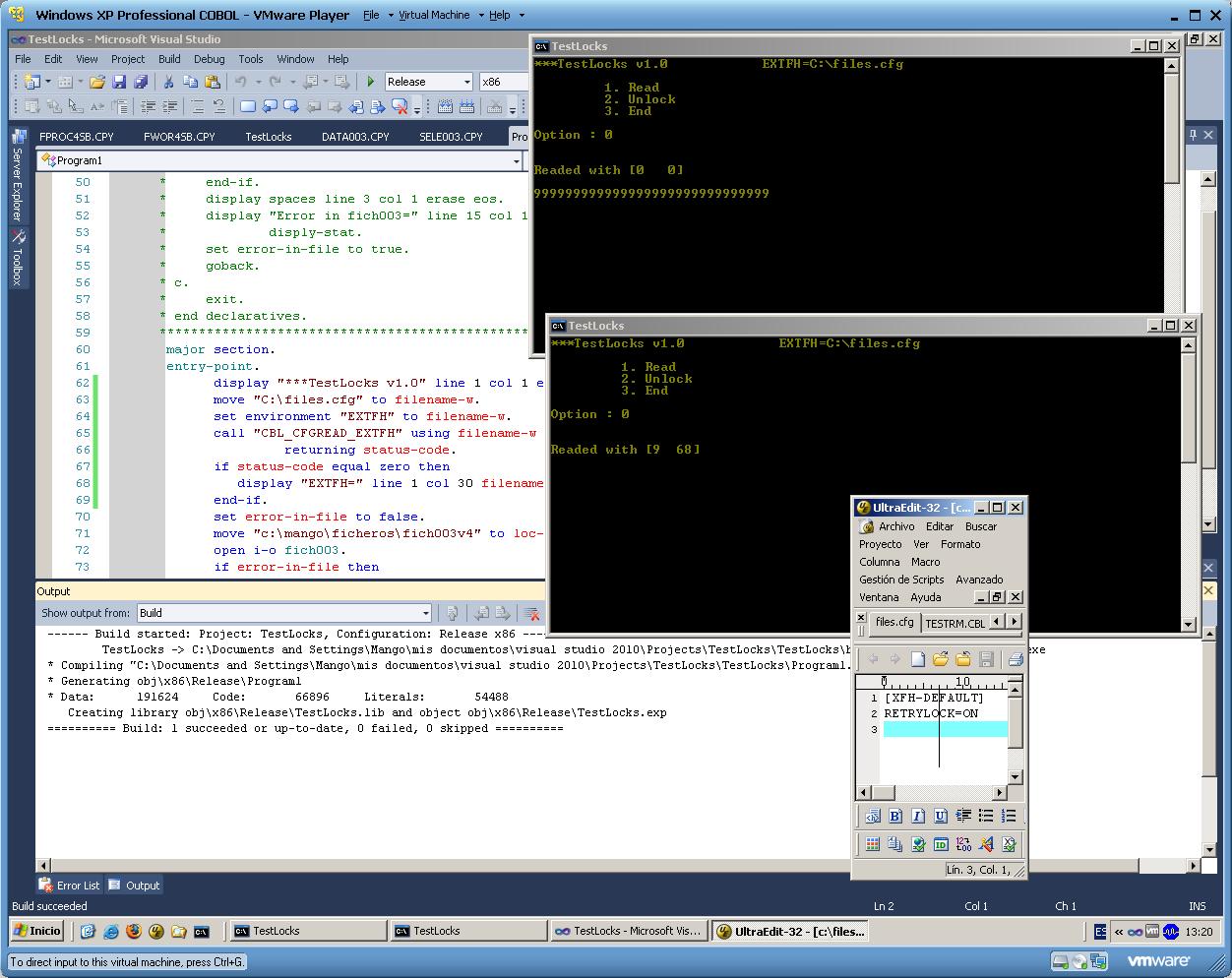Open Firefox from the quick launch bar
The width and height of the screenshot is (1232, 978).
tap(133, 931)
